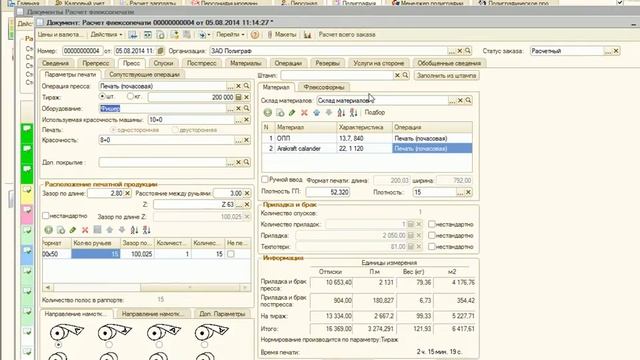Move material row up with blue arrow
The height and width of the screenshot is (360, 640).
(x=316, y=113)
